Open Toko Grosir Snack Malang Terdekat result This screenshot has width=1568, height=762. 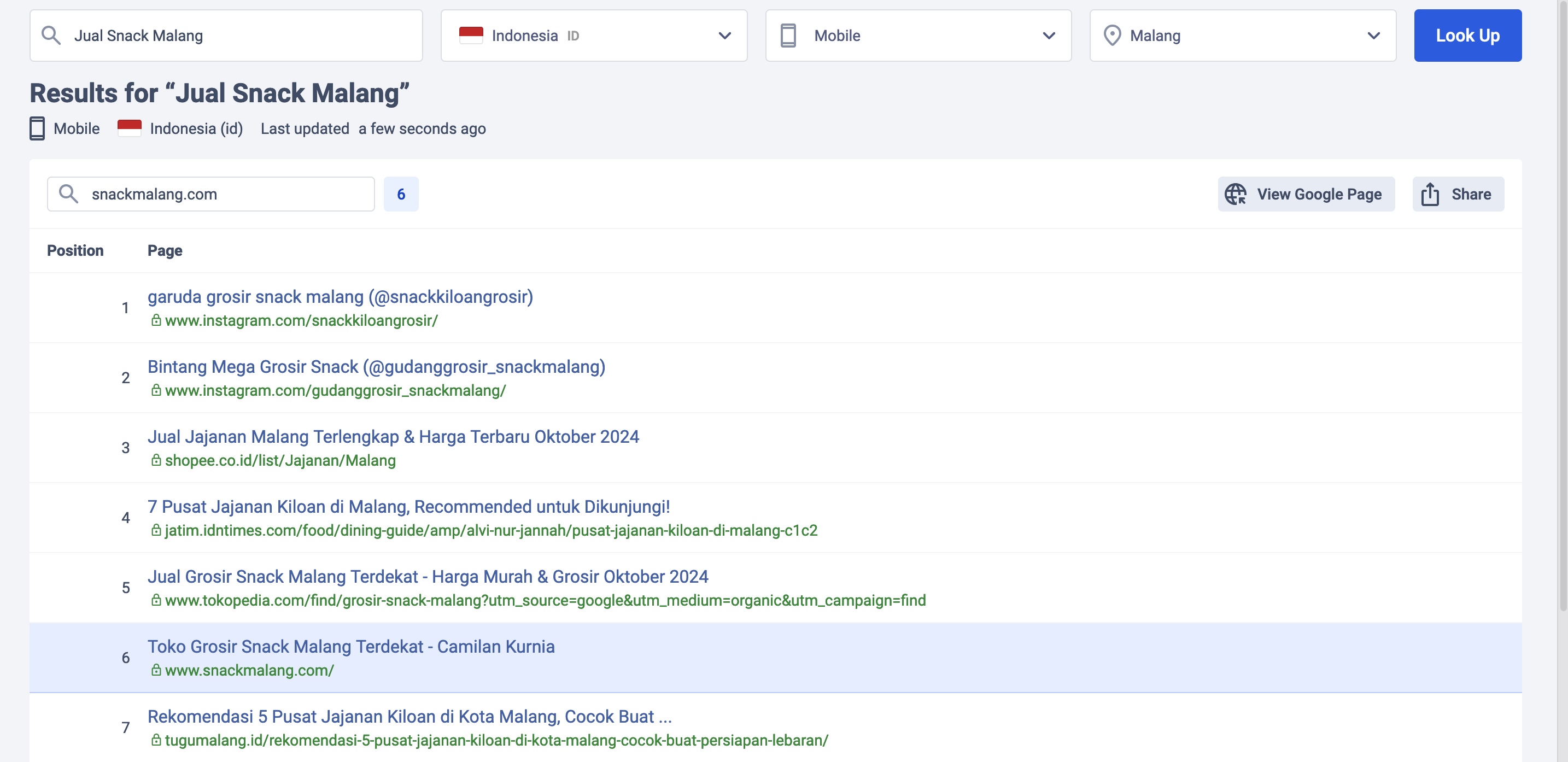pyautogui.click(x=351, y=646)
